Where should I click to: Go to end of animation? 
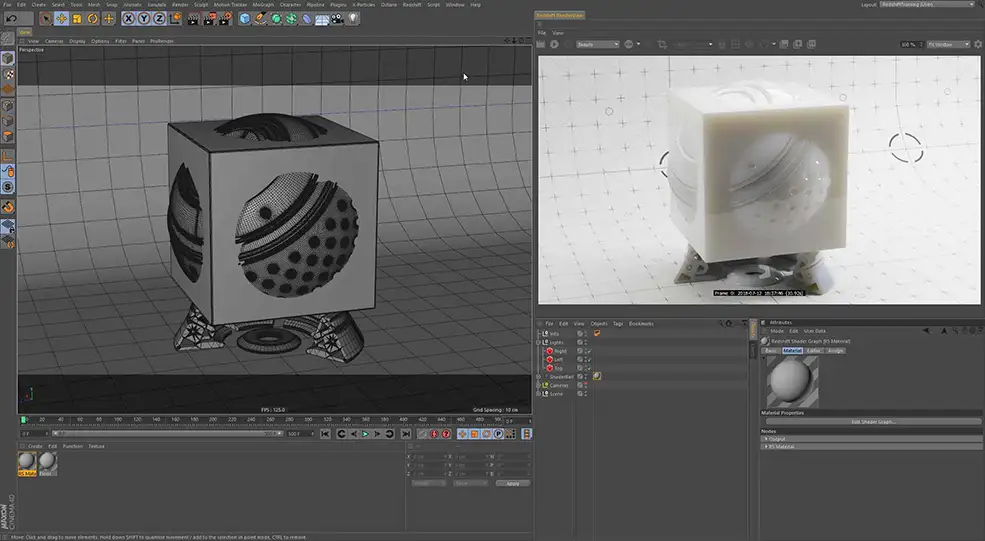click(x=406, y=434)
